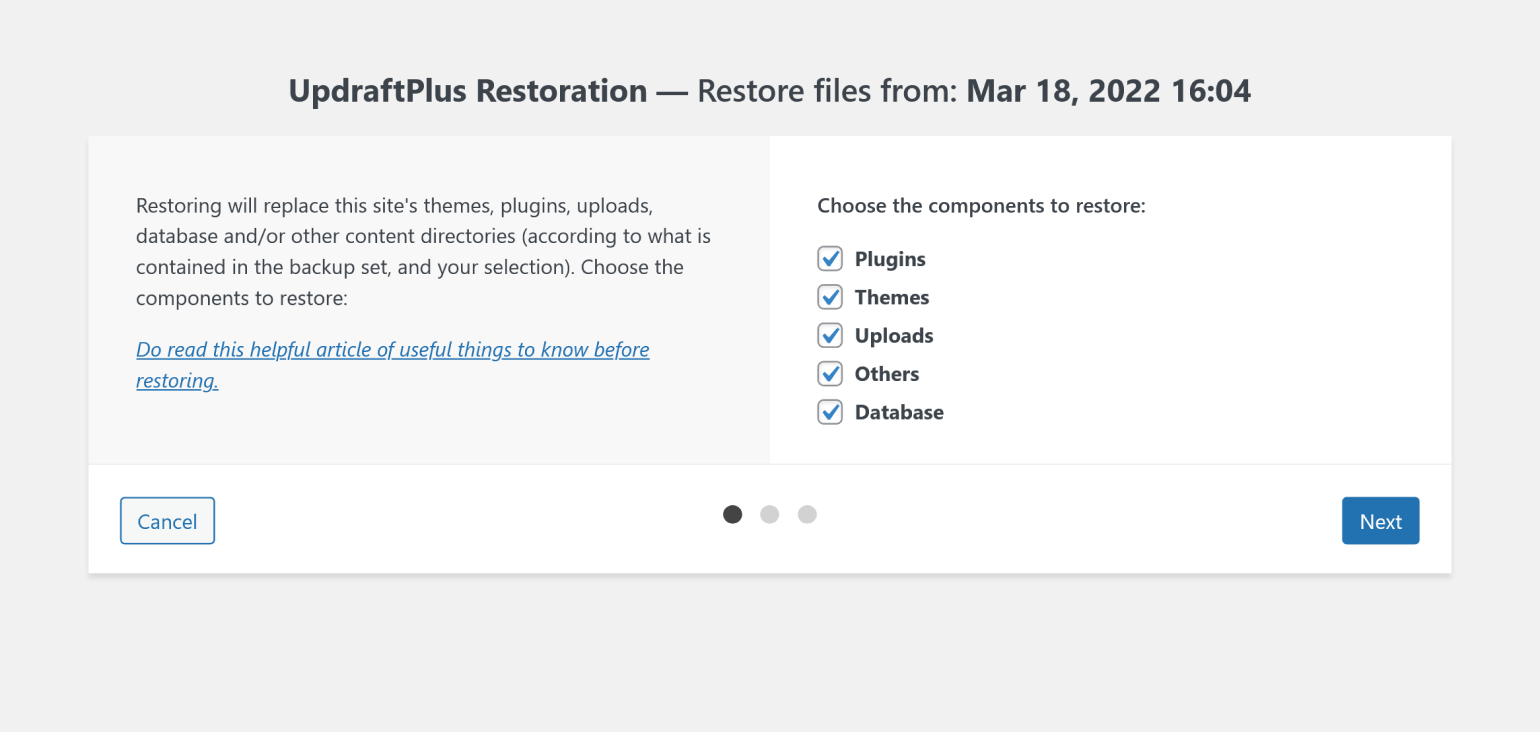The height and width of the screenshot is (732, 1540).
Task: Select the third step indicator dot
Action: (x=807, y=514)
